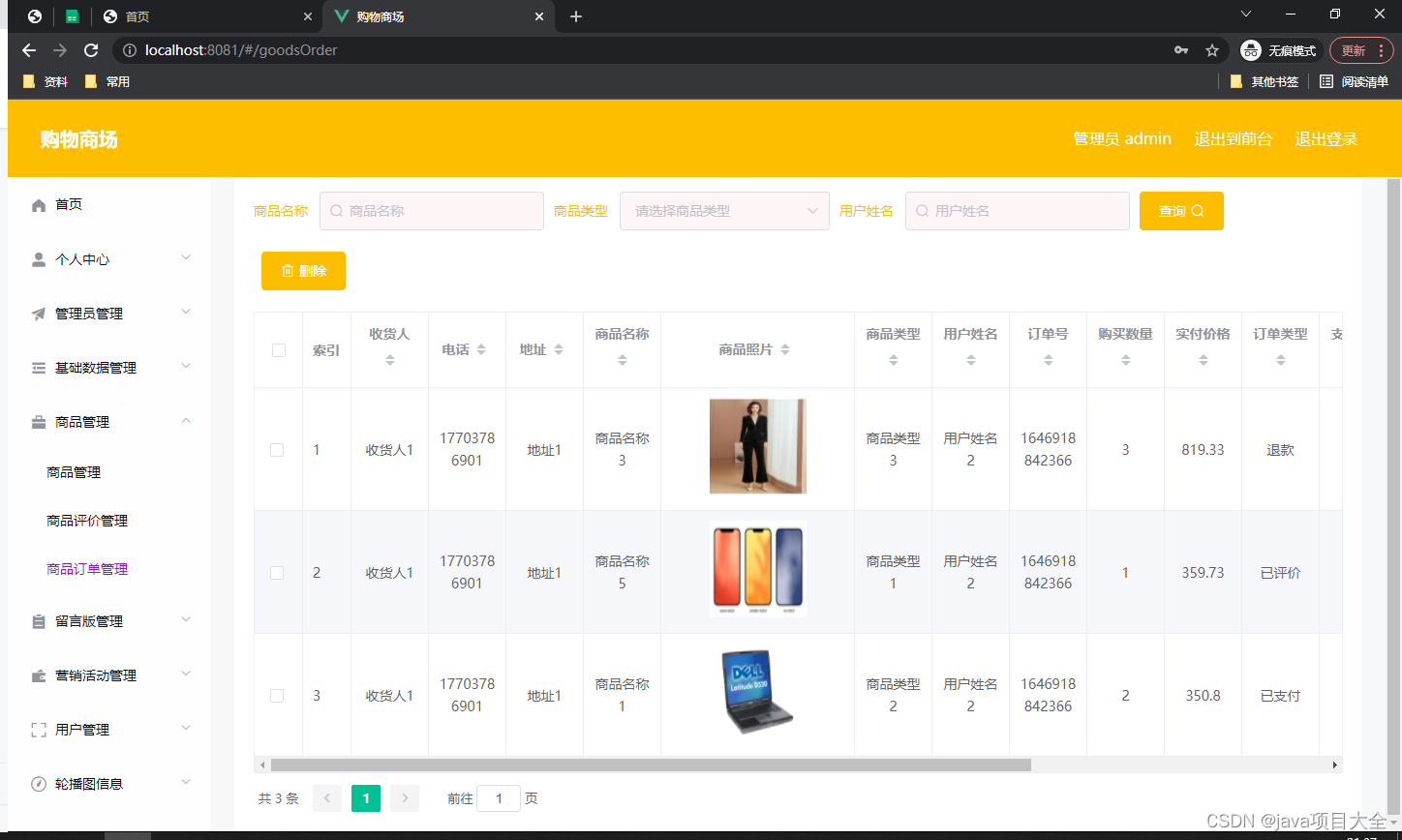
Task: Select the 商品订单管理 submenu item
Action: click(87, 569)
